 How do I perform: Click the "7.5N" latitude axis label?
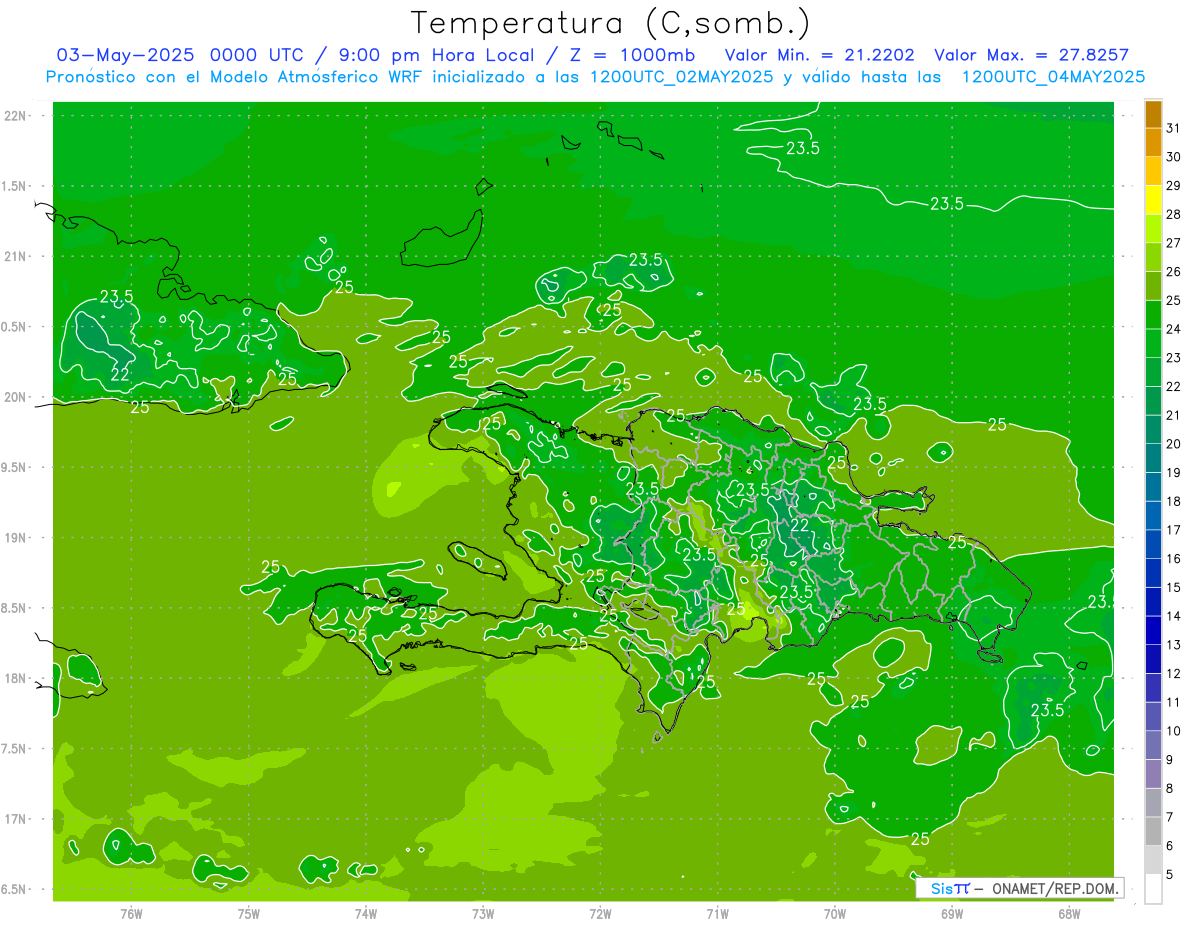coord(14,748)
